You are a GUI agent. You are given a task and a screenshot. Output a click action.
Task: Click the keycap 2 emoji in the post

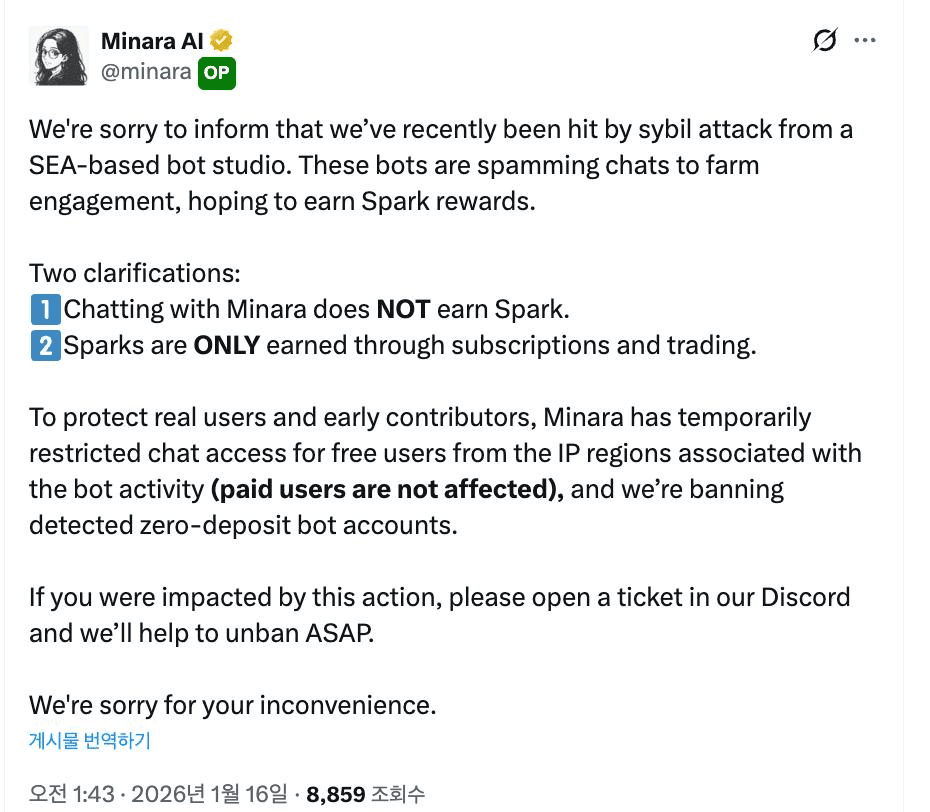45,345
